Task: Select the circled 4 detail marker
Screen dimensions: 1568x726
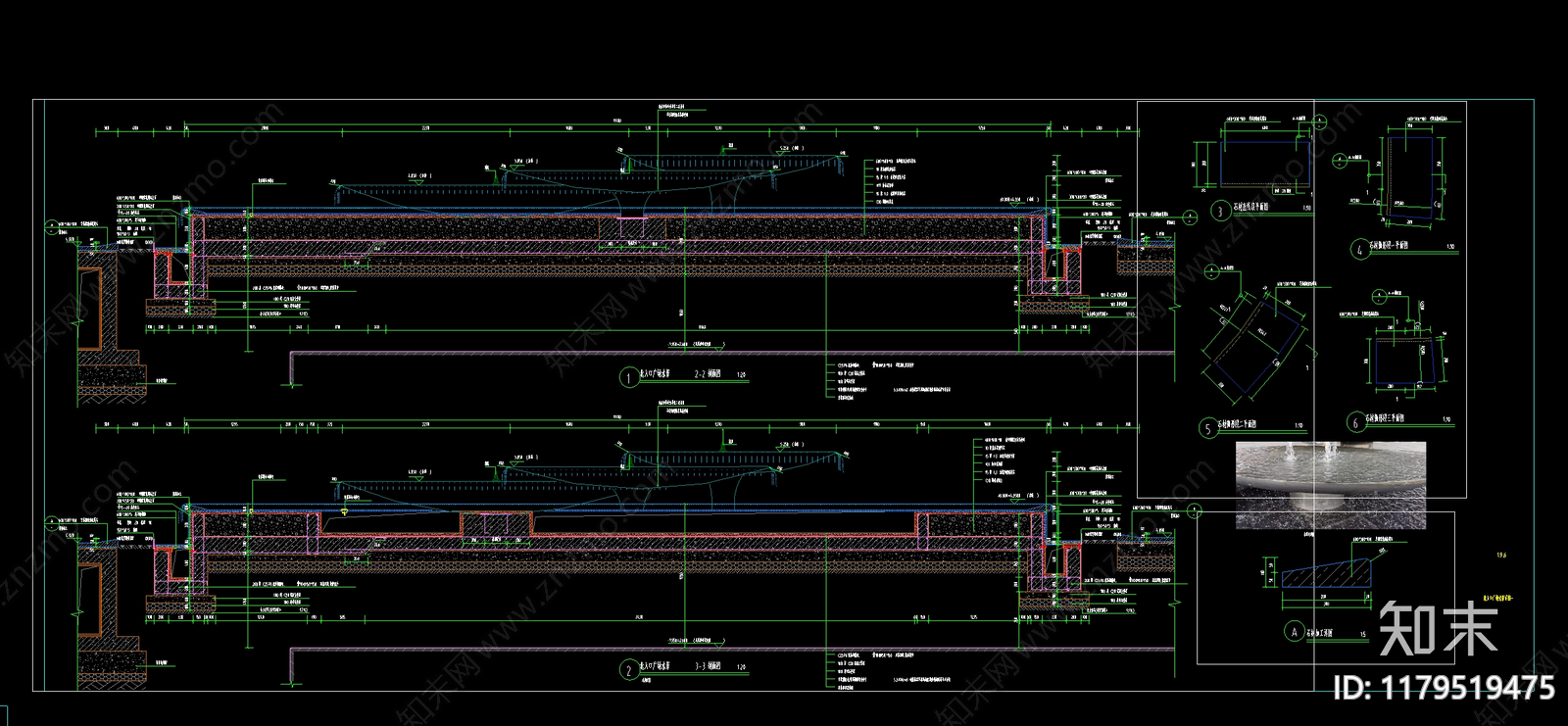Action: click(1359, 249)
